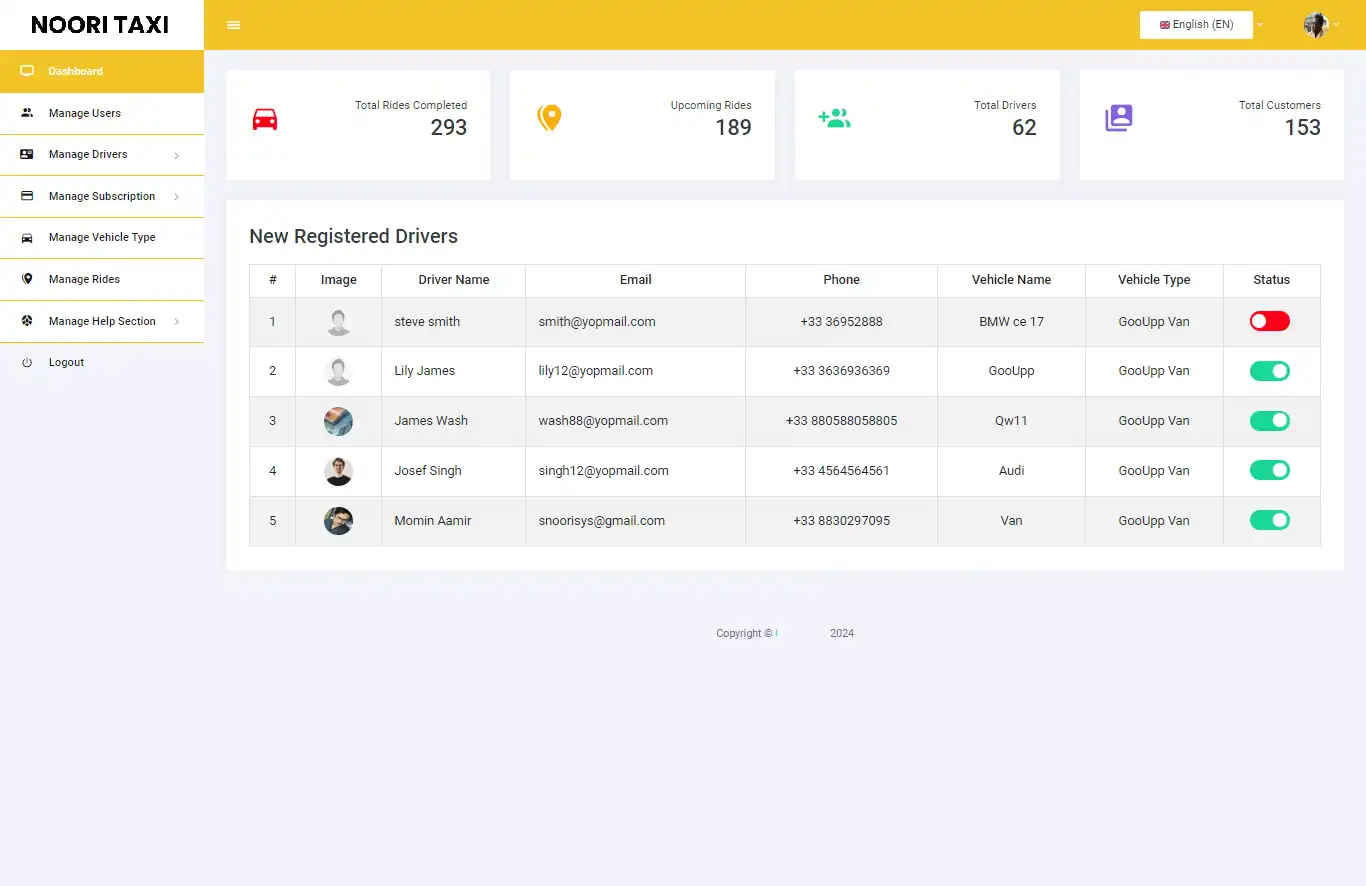Click James Wash's status slider control
The width and height of the screenshot is (1366, 886).
pyautogui.click(x=1270, y=421)
